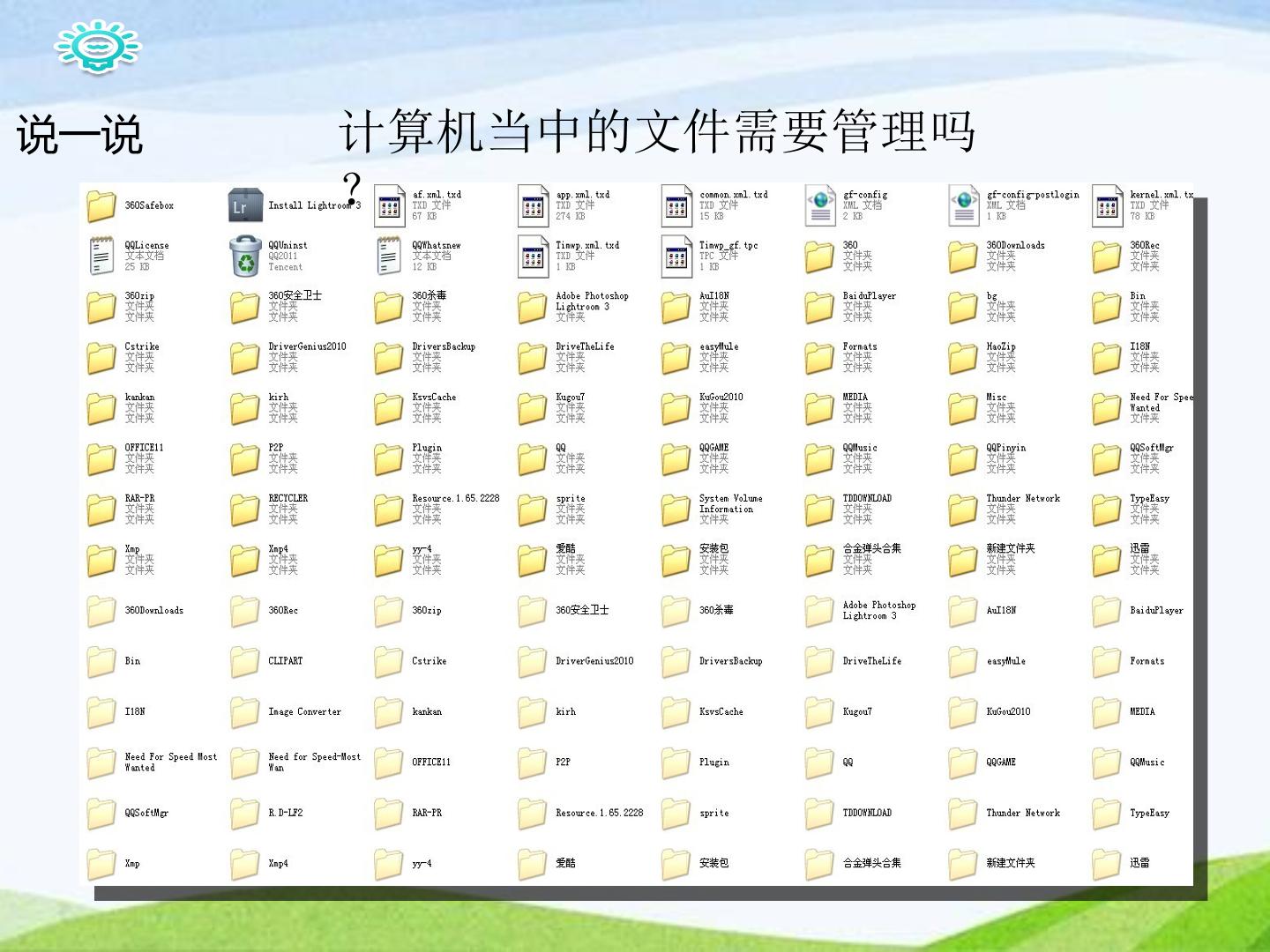Open the Image Converter folder icon
This screenshot has height=952, width=1270.
coord(245,711)
